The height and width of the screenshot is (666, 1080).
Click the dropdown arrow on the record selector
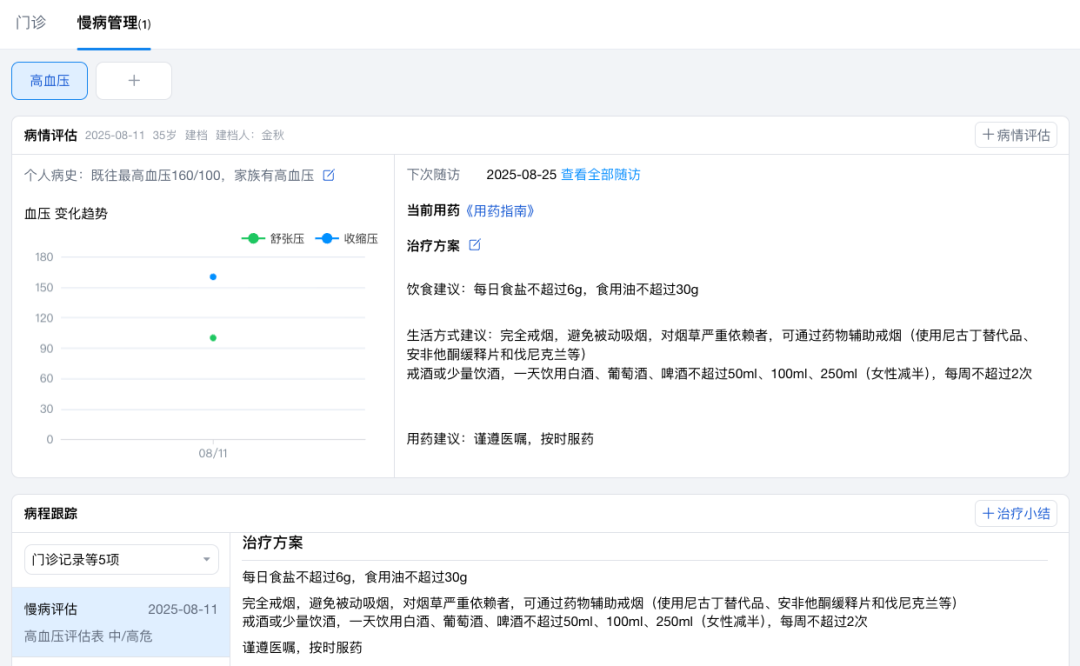[x=207, y=559]
